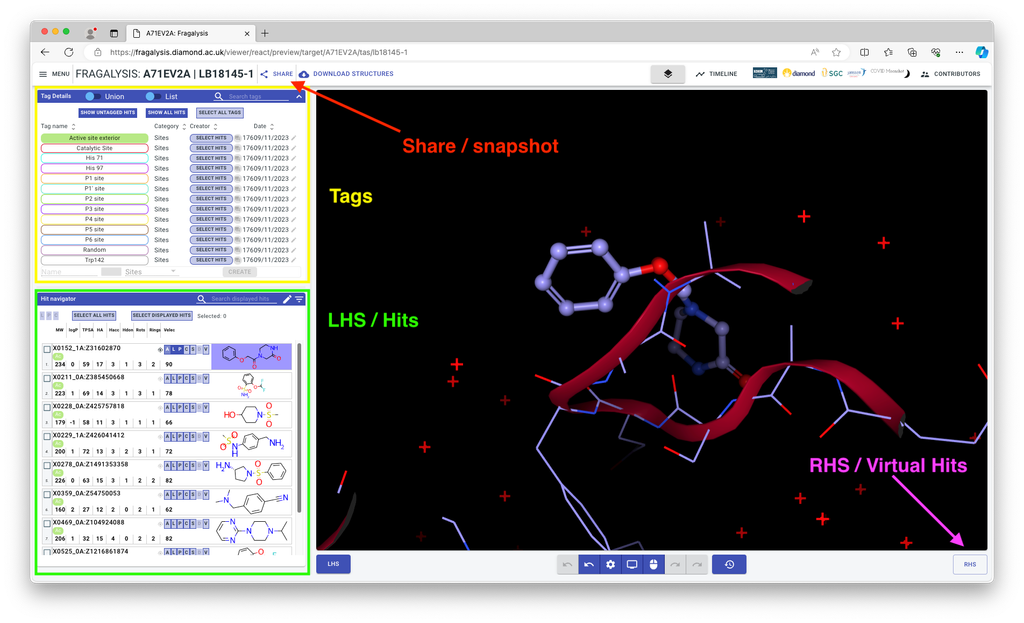
Task: Select the His 71 tag
Action: point(95,158)
